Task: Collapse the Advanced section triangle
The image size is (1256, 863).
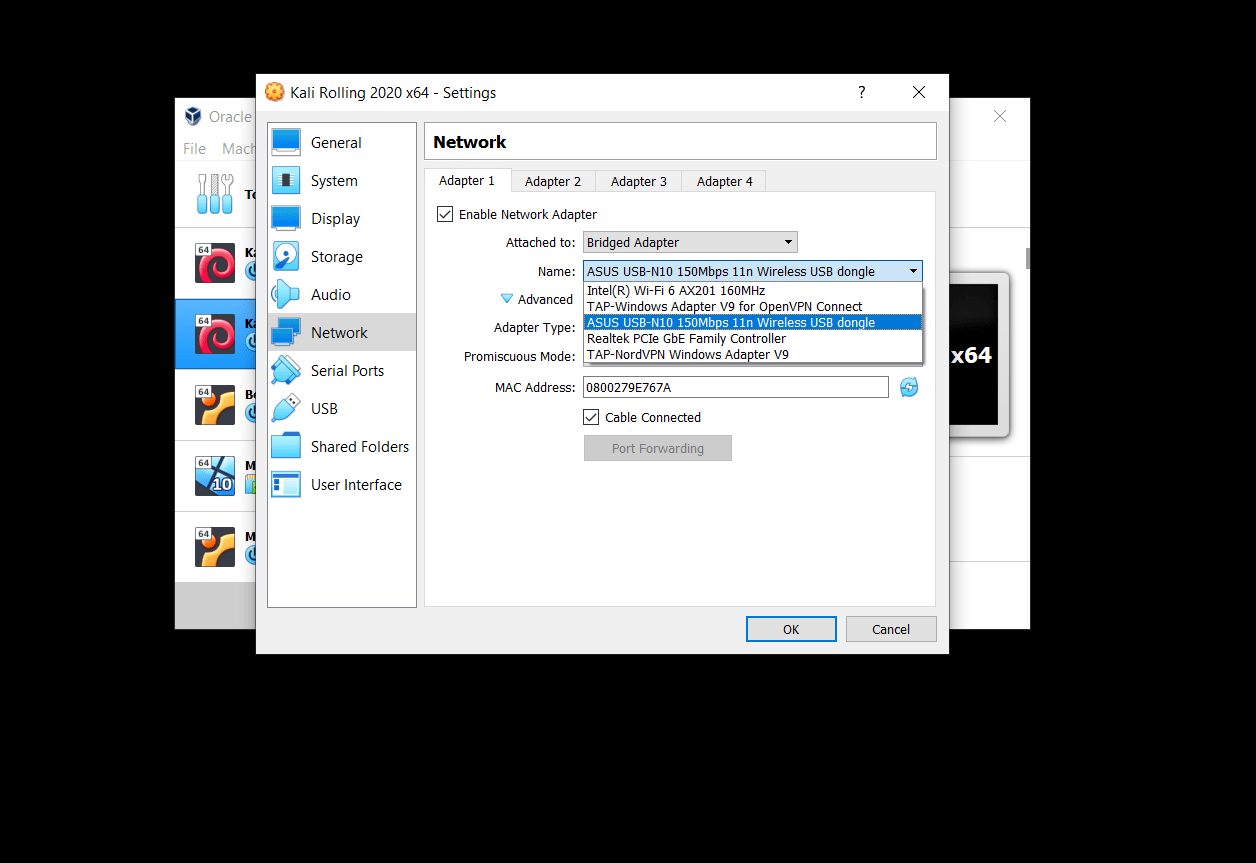Action: 507,299
